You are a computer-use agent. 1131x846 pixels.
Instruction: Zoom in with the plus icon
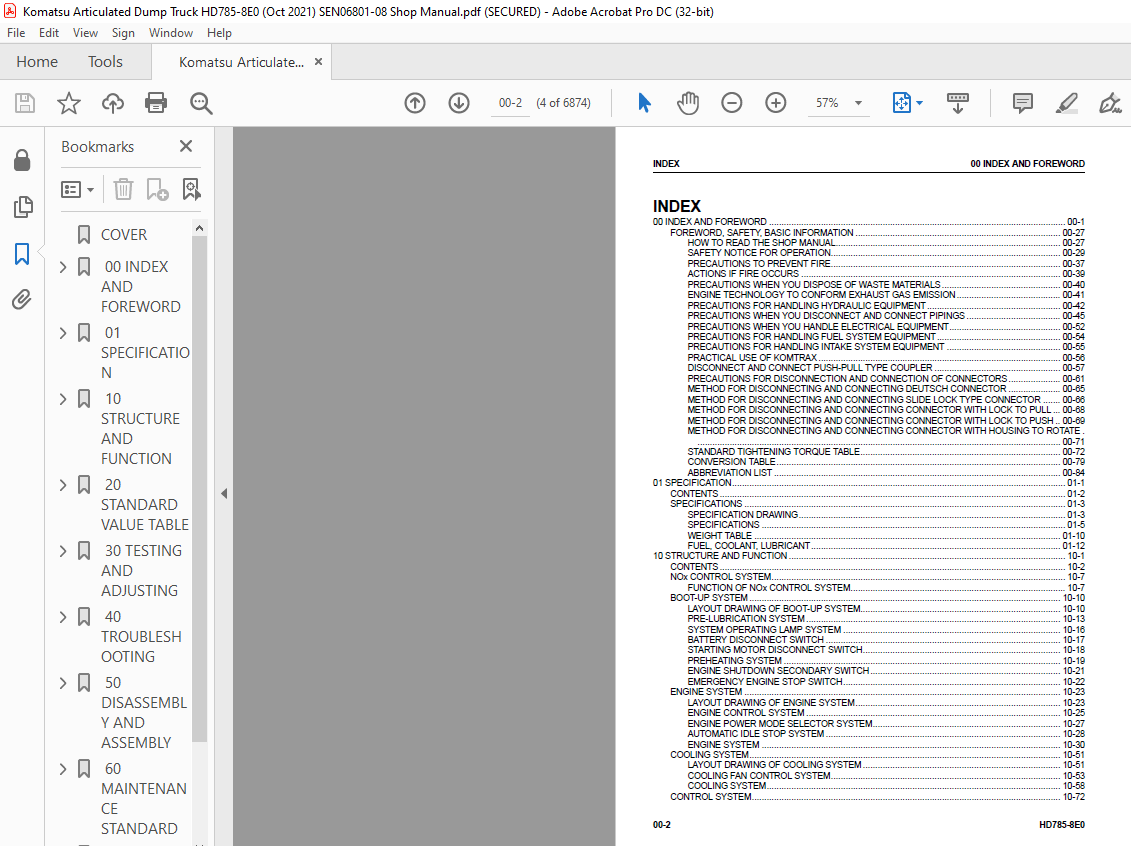tap(775, 103)
